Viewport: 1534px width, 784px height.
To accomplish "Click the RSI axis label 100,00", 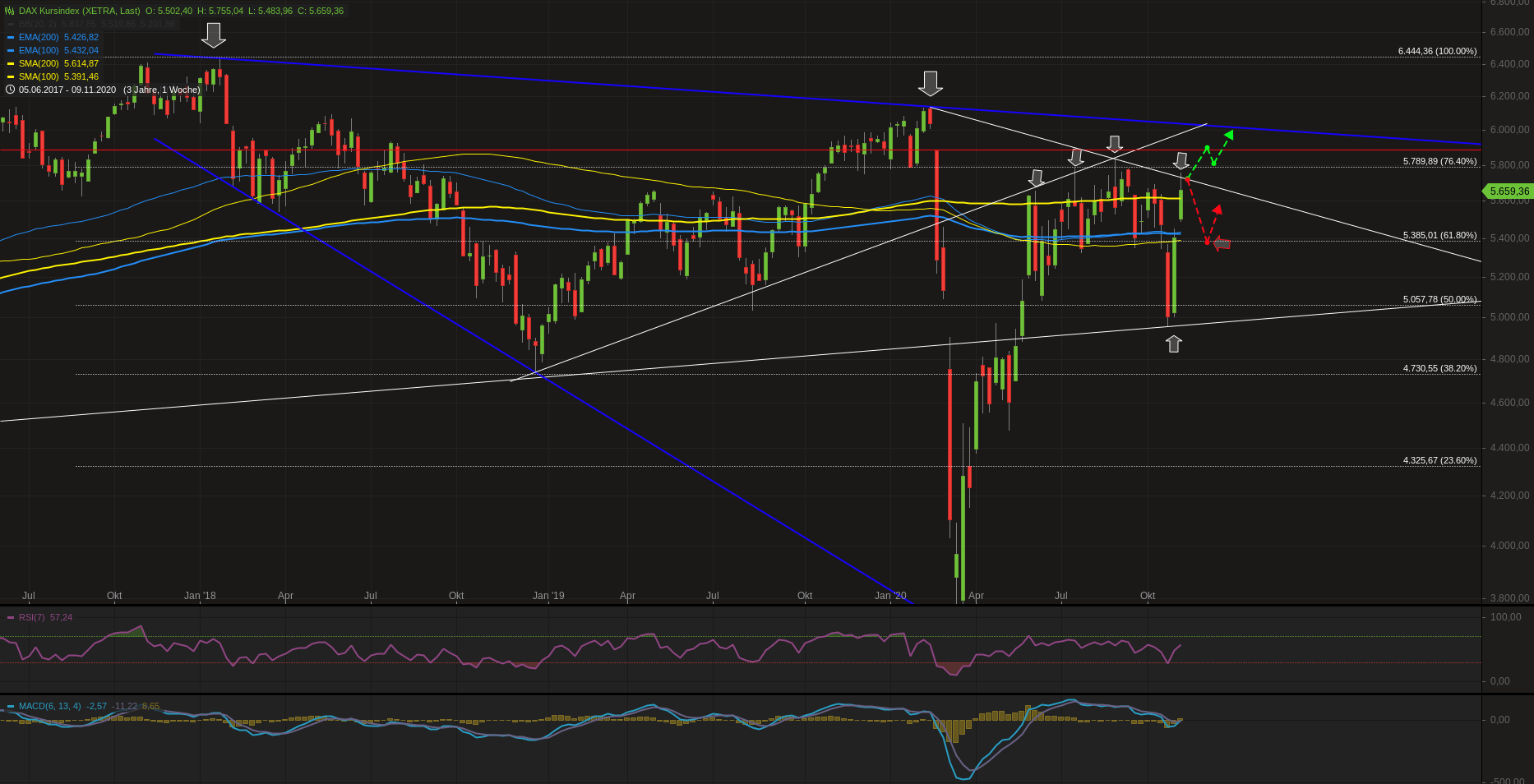I will (1506, 617).
